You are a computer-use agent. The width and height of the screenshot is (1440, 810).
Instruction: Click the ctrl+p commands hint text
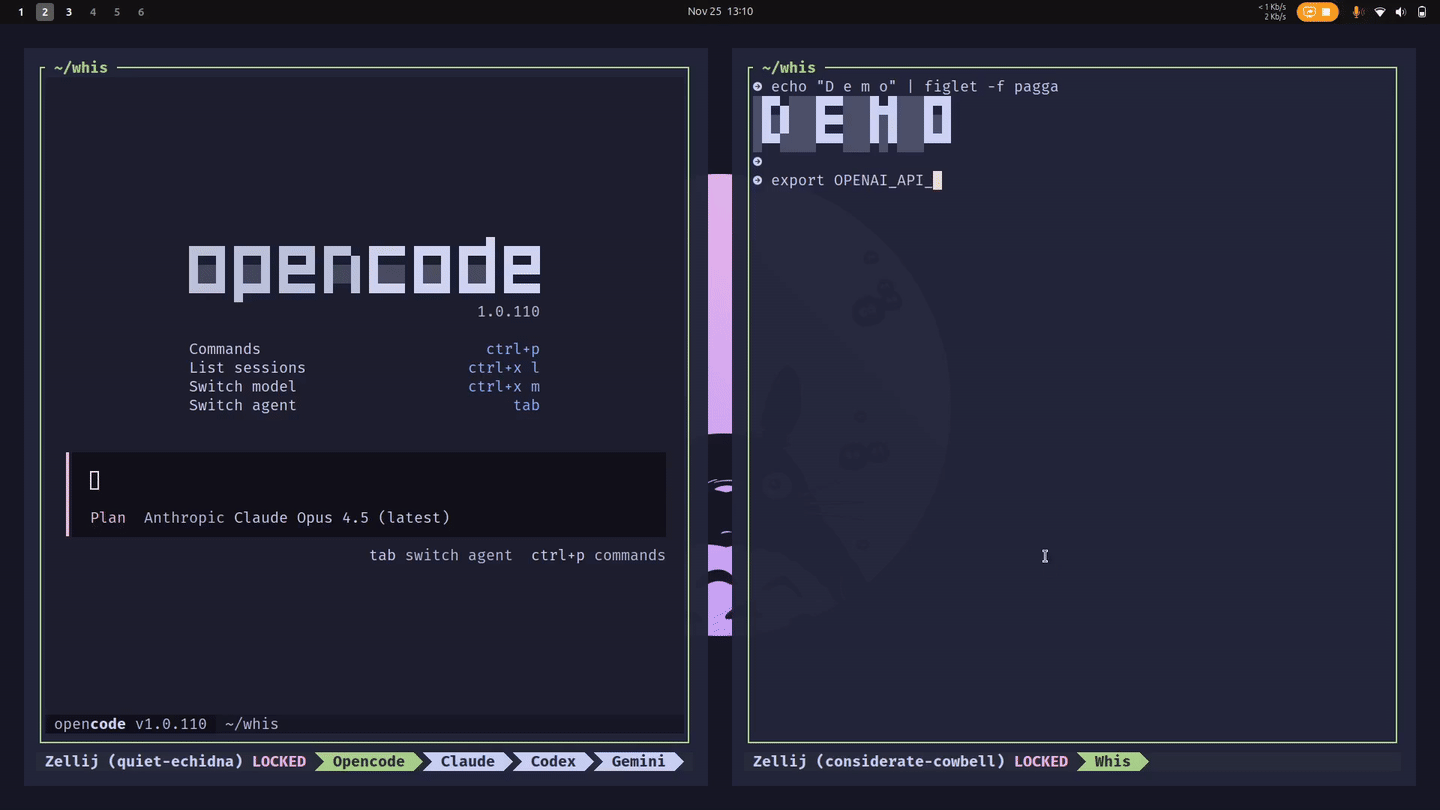point(598,555)
